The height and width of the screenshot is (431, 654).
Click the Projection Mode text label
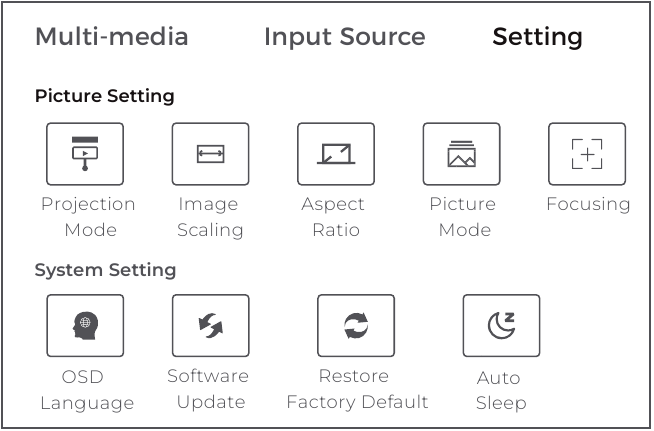[88, 217]
